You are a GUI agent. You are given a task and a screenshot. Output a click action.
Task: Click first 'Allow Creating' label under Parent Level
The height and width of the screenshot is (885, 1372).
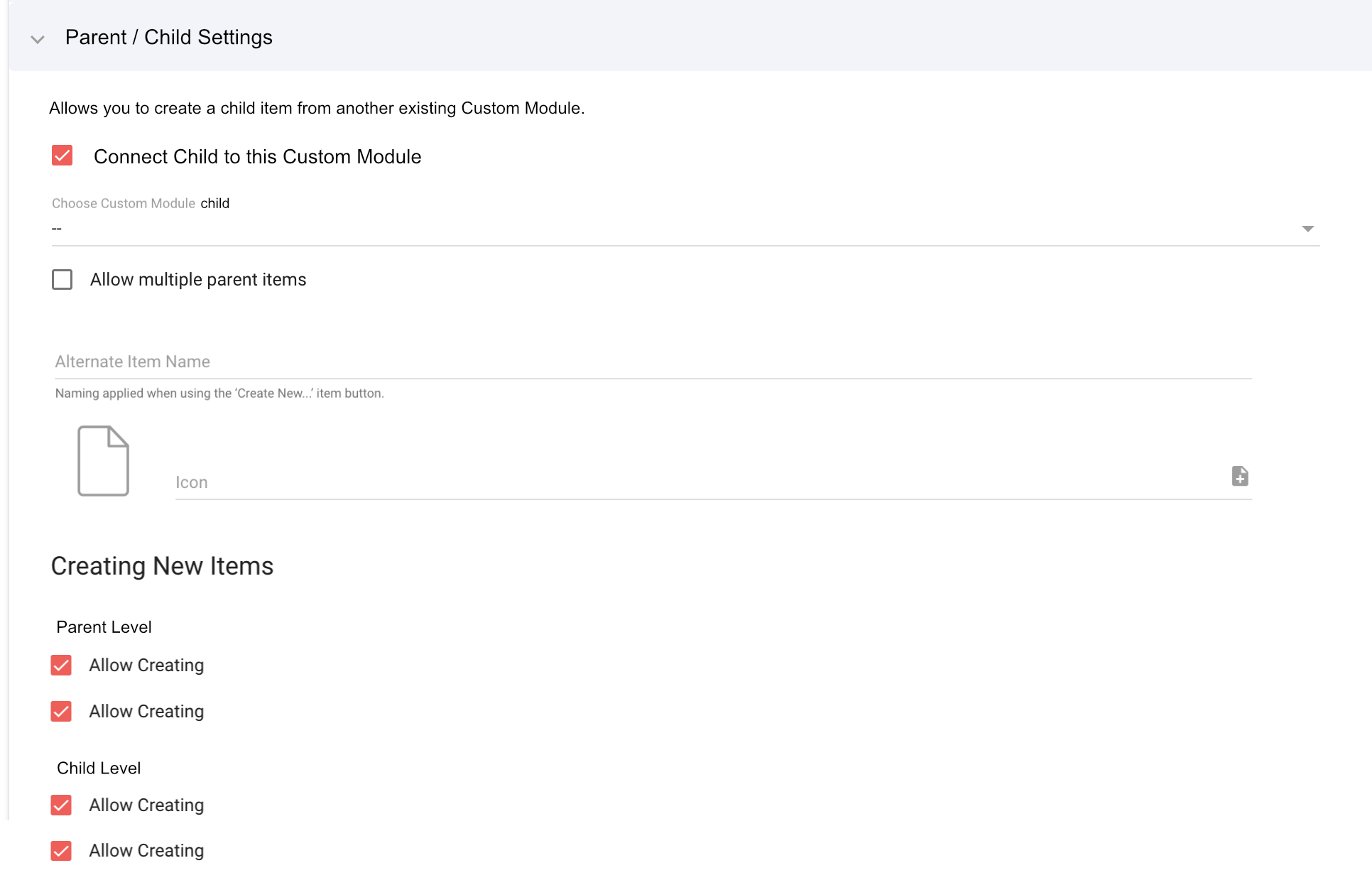tap(146, 666)
